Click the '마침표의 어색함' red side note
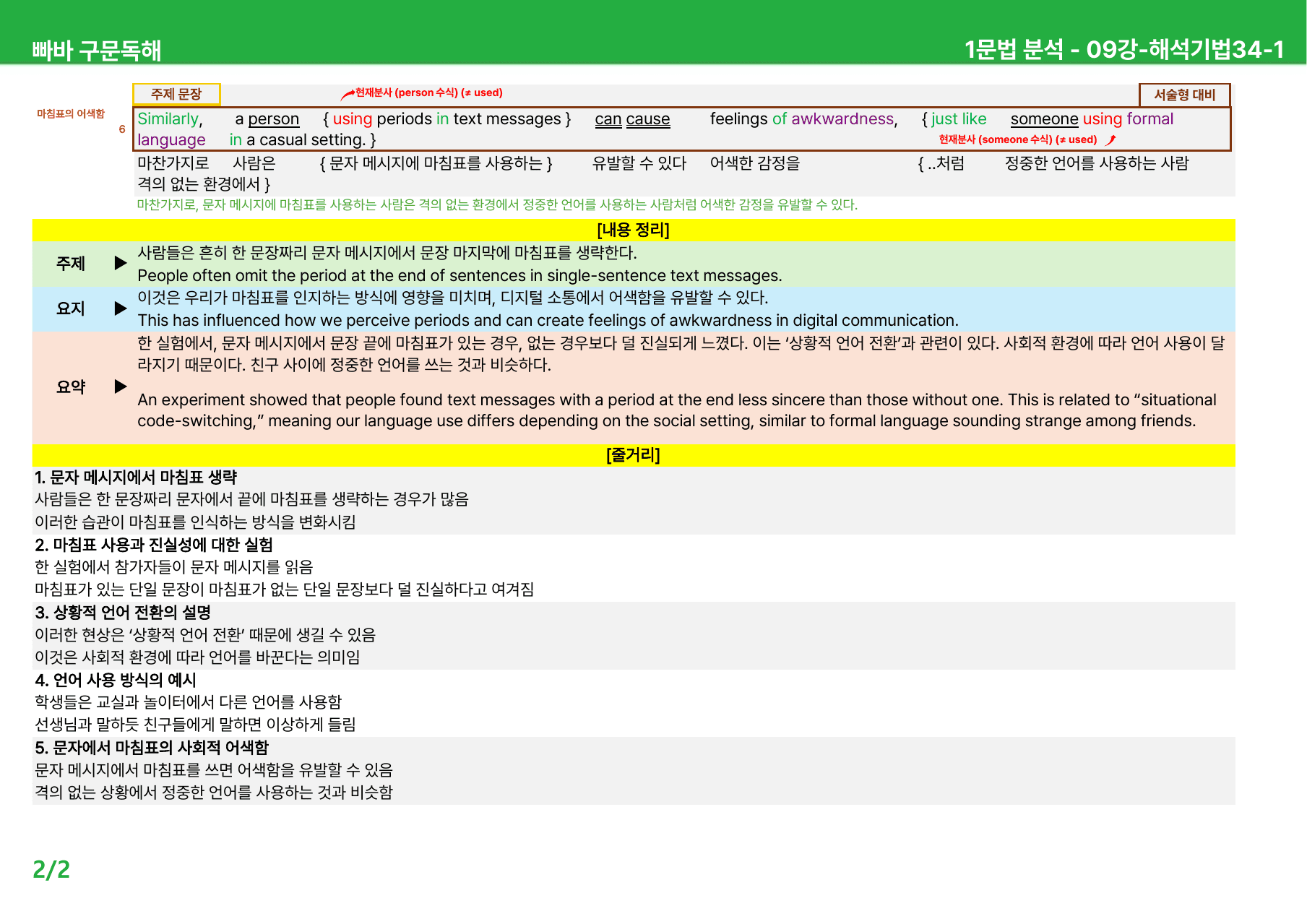The width and height of the screenshot is (1307, 924). coord(71,113)
